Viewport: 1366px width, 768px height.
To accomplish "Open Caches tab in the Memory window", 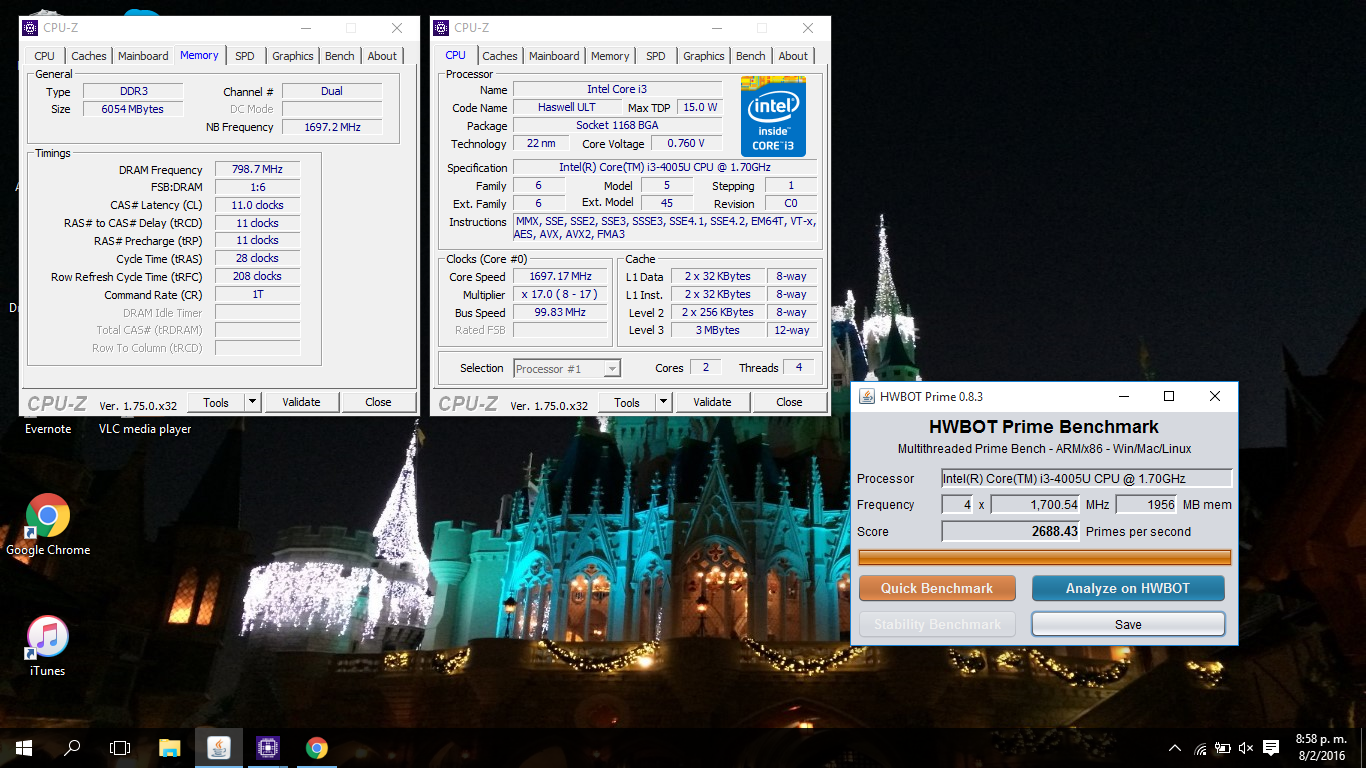I will tap(88, 56).
